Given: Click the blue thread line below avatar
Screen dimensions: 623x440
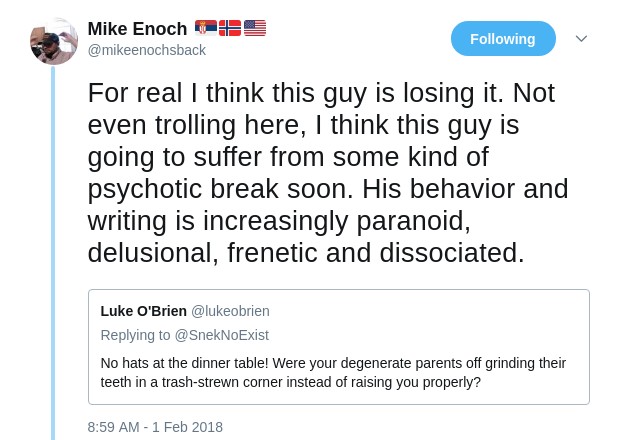Looking at the screenshot, I should click(x=54, y=250).
